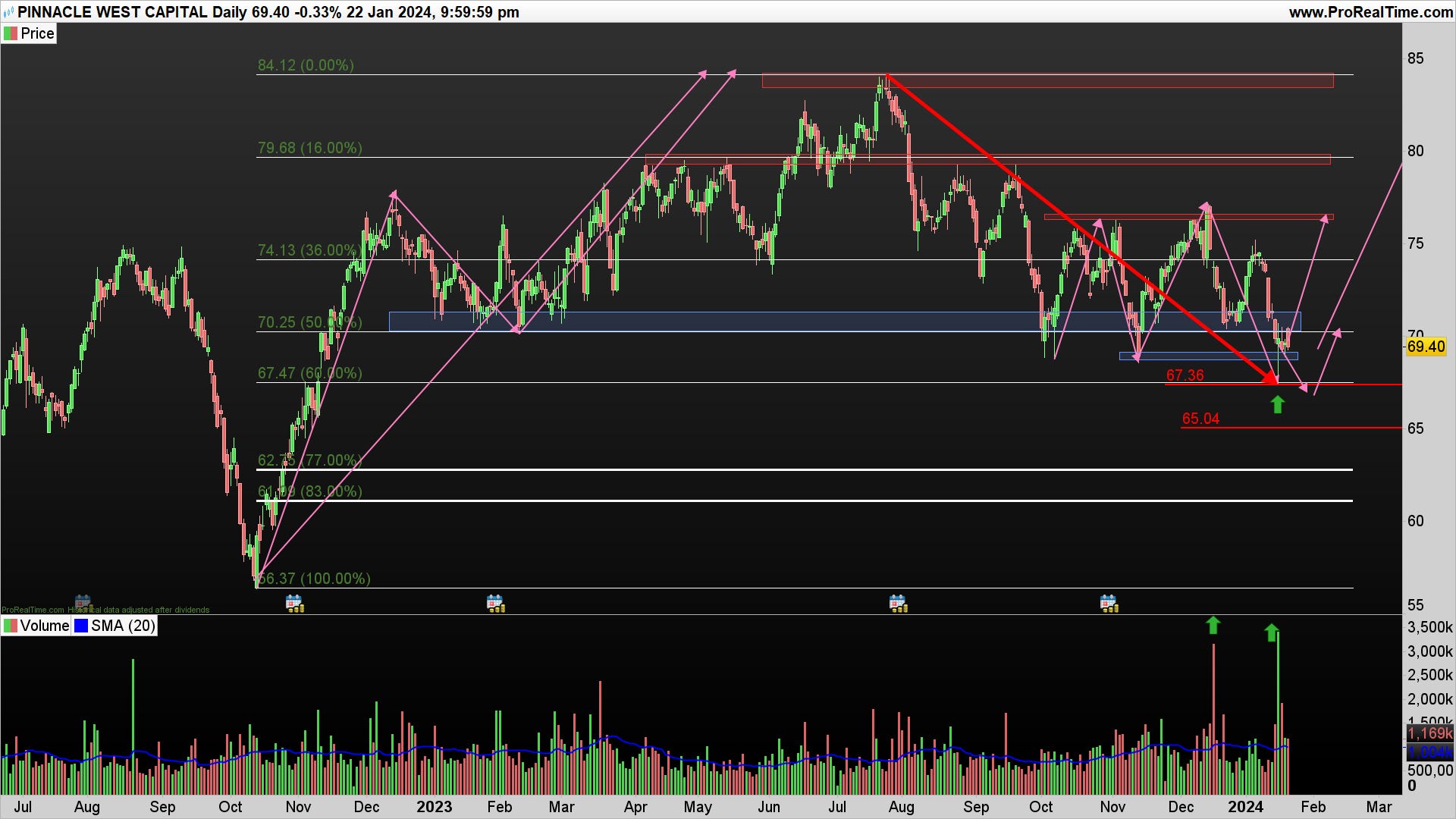Image resolution: width=1456 pixels, height=819 pixels.
Task: Open the dividend event icon near November 2022
Action: pyautogui.click(x=295, y=604)
